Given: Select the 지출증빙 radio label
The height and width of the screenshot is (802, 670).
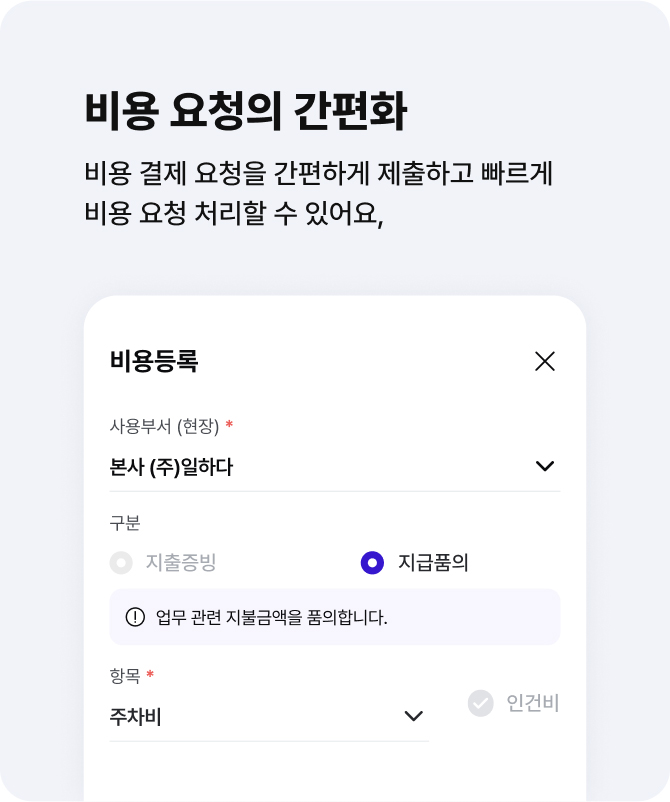Looking at the screenshot, I should [x=181, y=562].
